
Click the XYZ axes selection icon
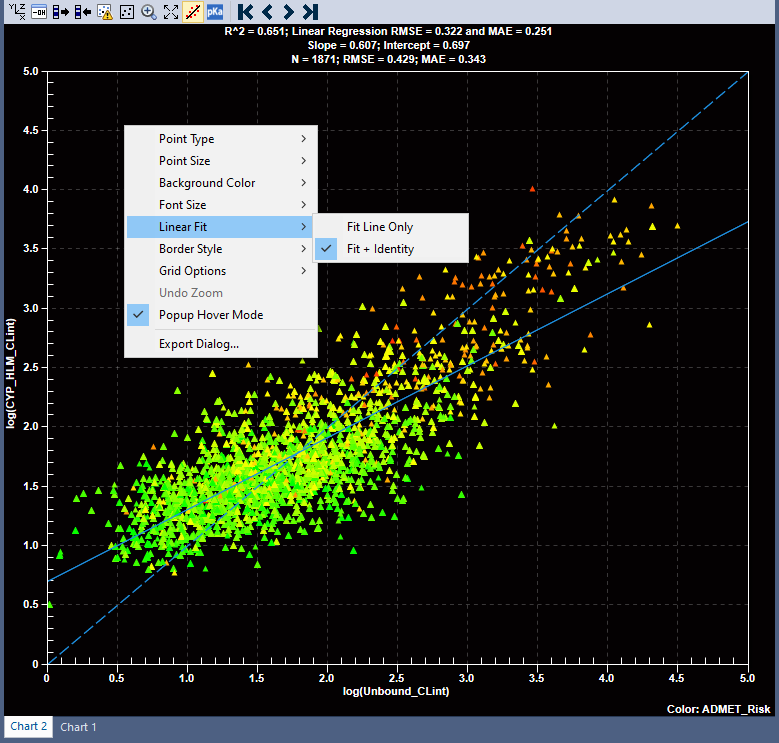pos(17,11)
